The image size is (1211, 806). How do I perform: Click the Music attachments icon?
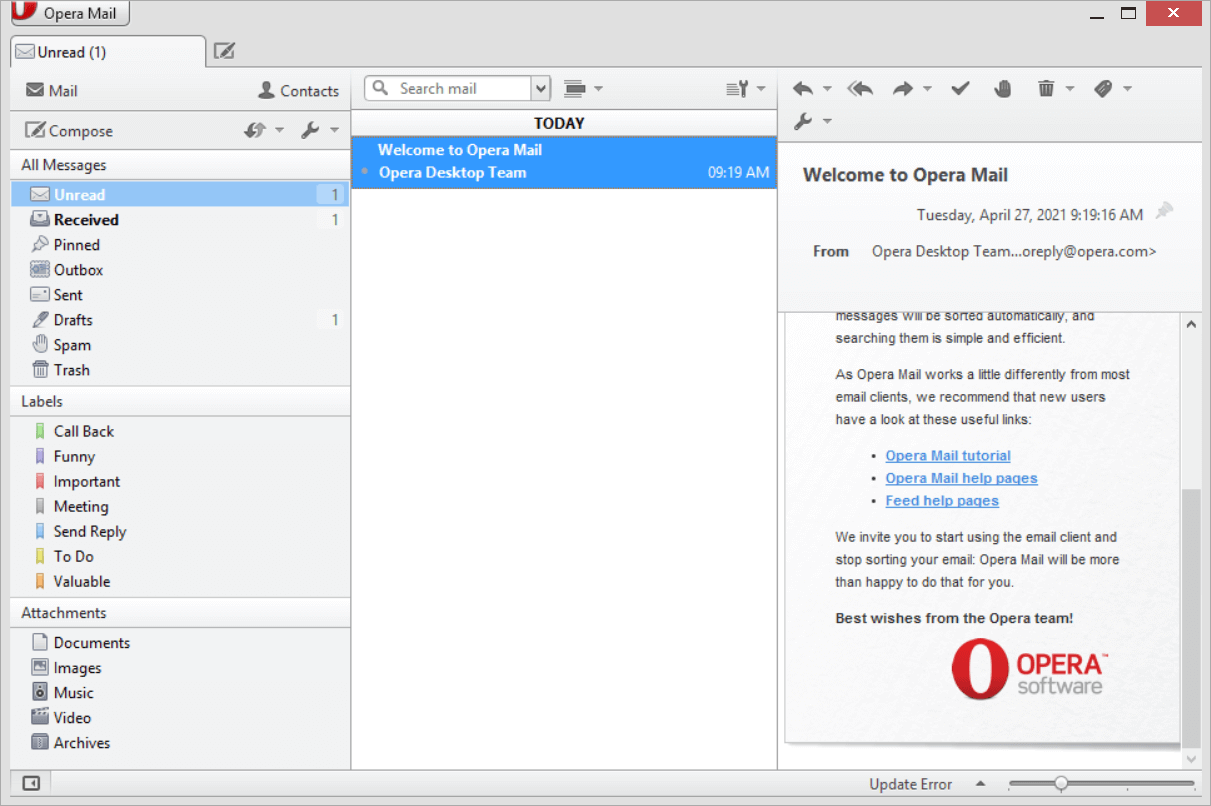pyautogui.click(x=40, y=693)
